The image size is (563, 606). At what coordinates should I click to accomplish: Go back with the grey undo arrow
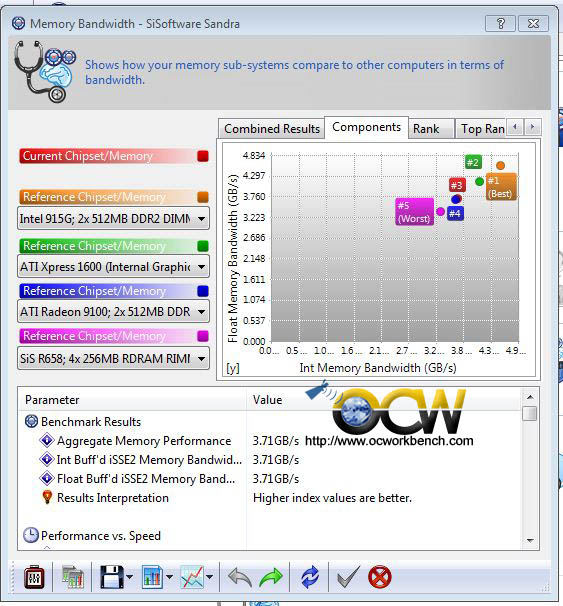pos(240,578)
